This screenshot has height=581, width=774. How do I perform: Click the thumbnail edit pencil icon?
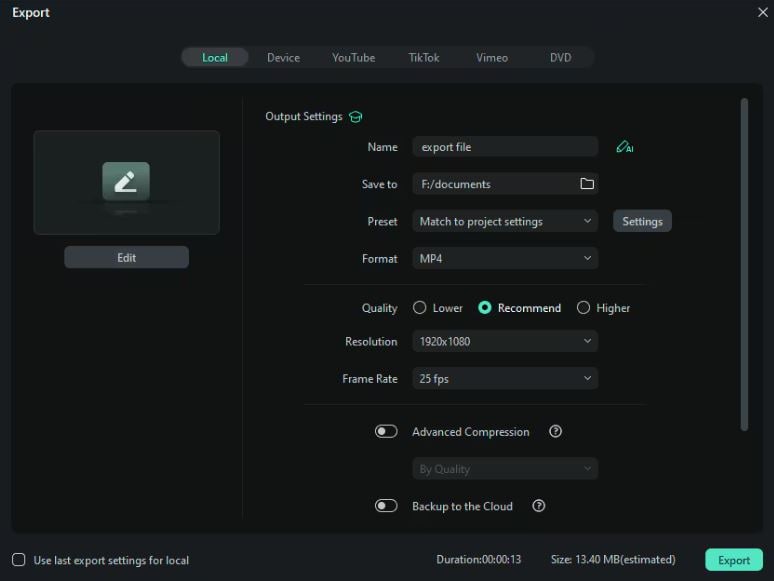pyautogui.click(x=126, y=181)
